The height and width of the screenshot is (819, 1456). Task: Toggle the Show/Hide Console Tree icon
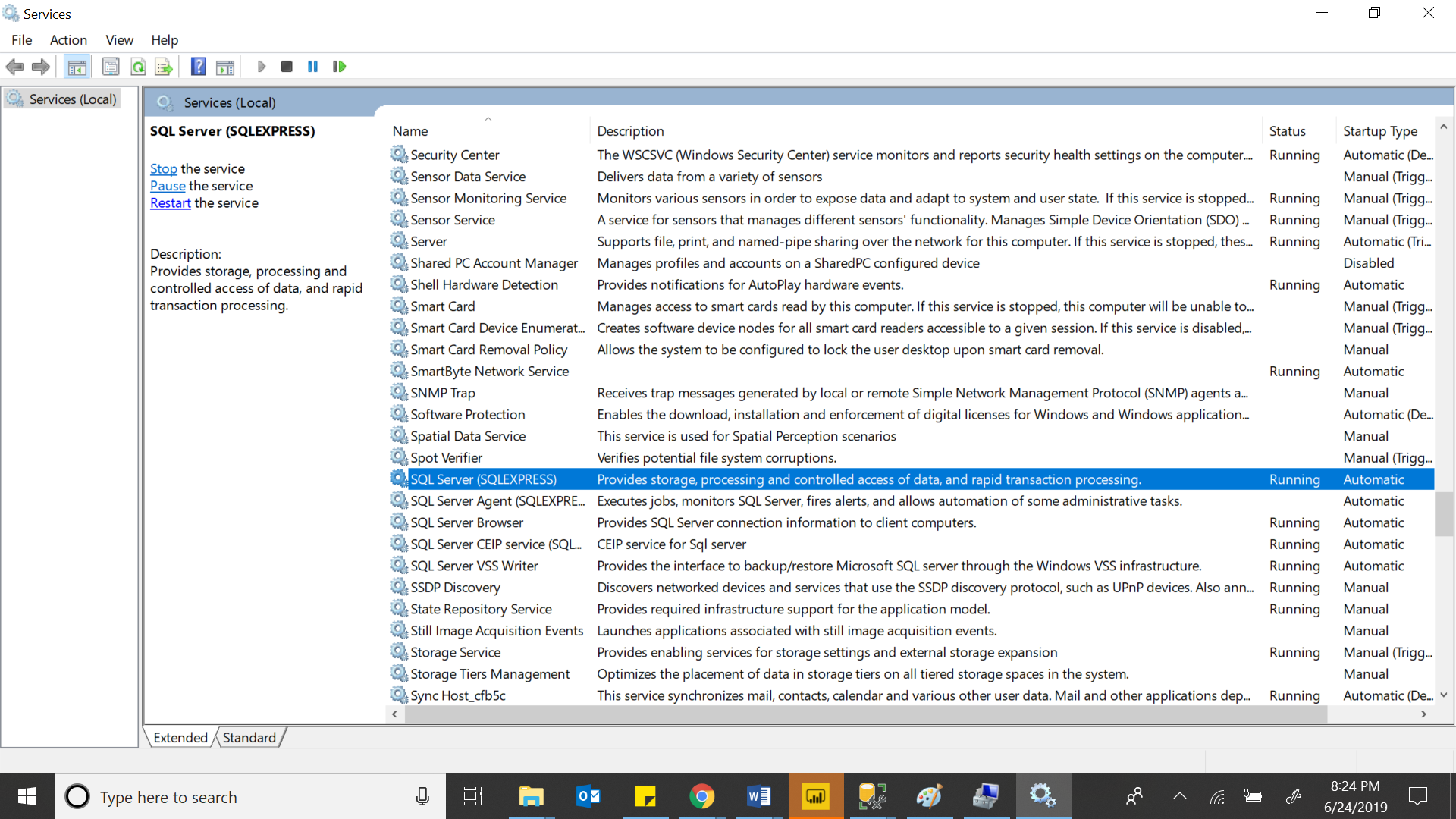click(x=77, y=67)
